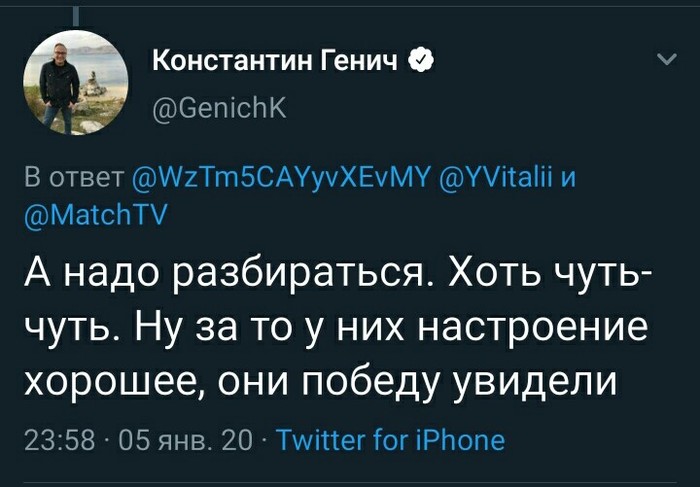This screenshot has width=700, height=487.
Task: Open the @WzTm5CAYyvXEvMY mention
Action: point(281,179)
